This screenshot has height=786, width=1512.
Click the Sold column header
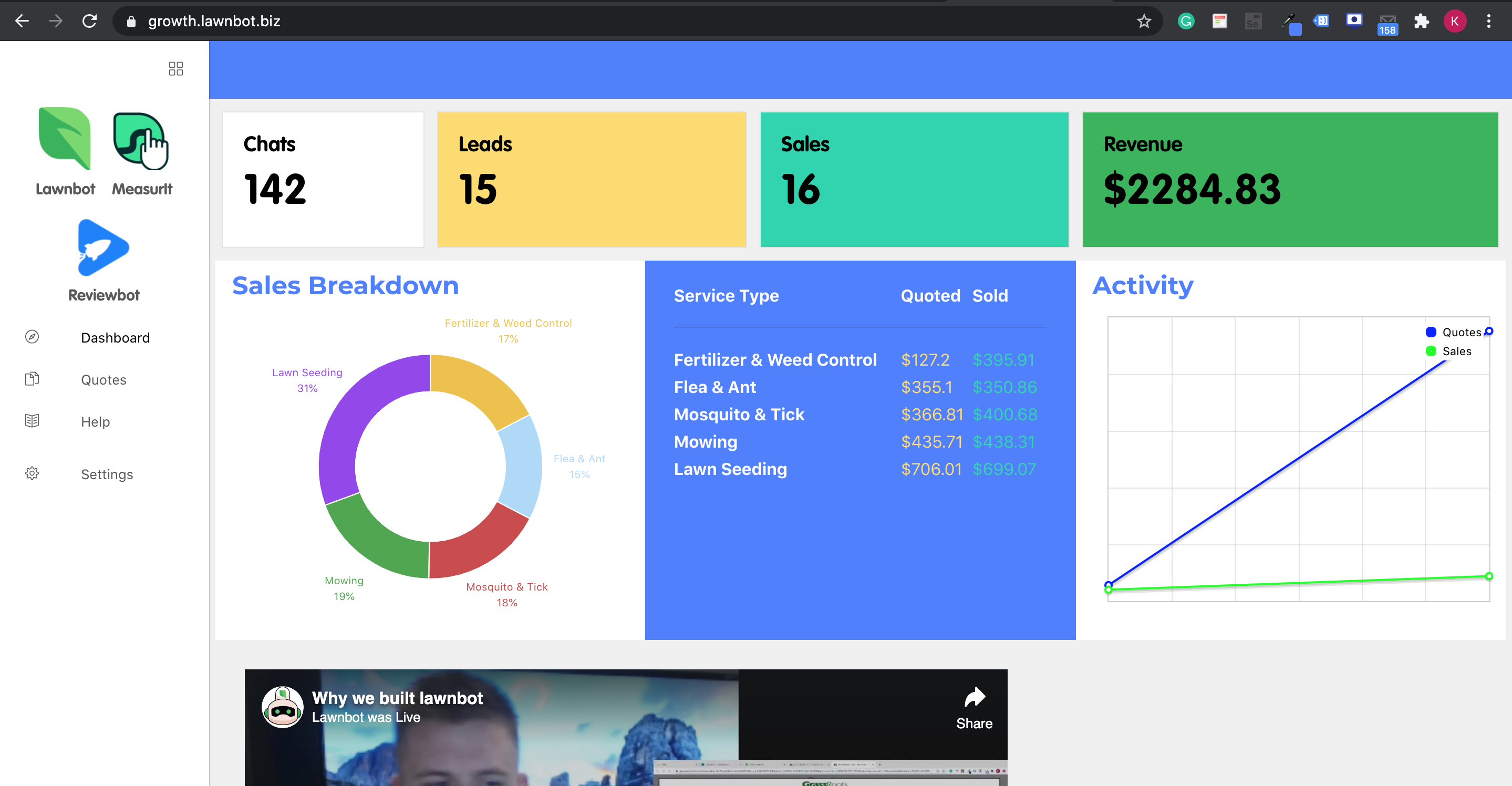point(990,295)
